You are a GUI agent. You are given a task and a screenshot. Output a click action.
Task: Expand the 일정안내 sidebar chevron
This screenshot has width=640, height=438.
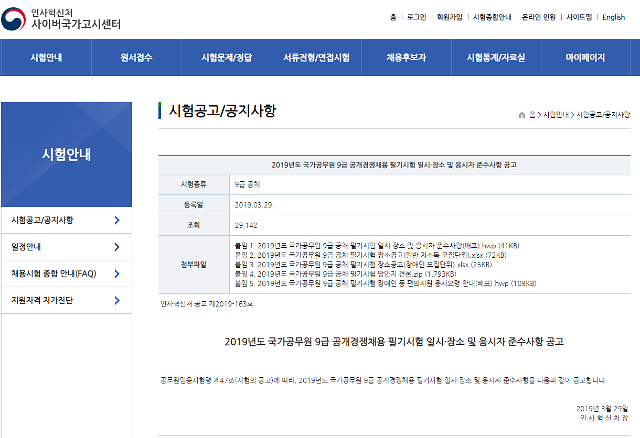coord(117,246)
